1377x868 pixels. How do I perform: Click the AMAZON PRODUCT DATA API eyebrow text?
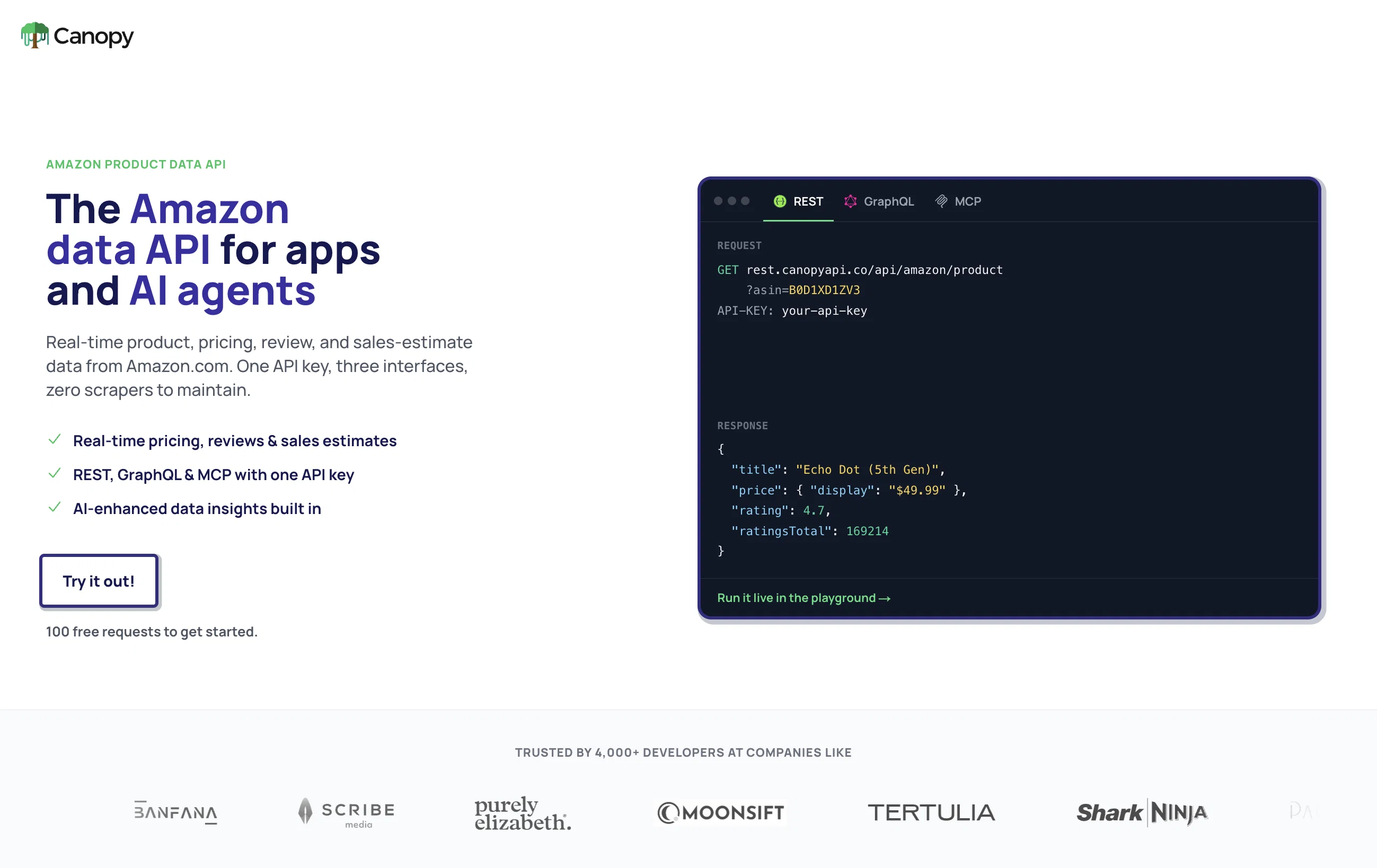136,165
